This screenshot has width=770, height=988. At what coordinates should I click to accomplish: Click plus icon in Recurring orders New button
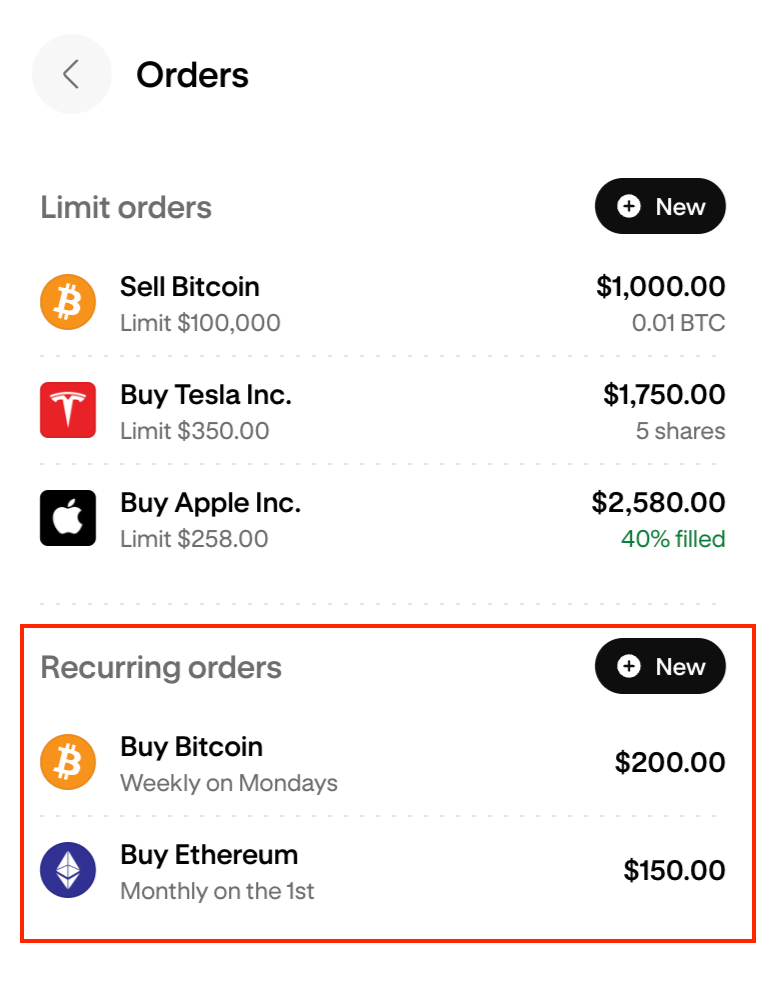tap(629, 666)
